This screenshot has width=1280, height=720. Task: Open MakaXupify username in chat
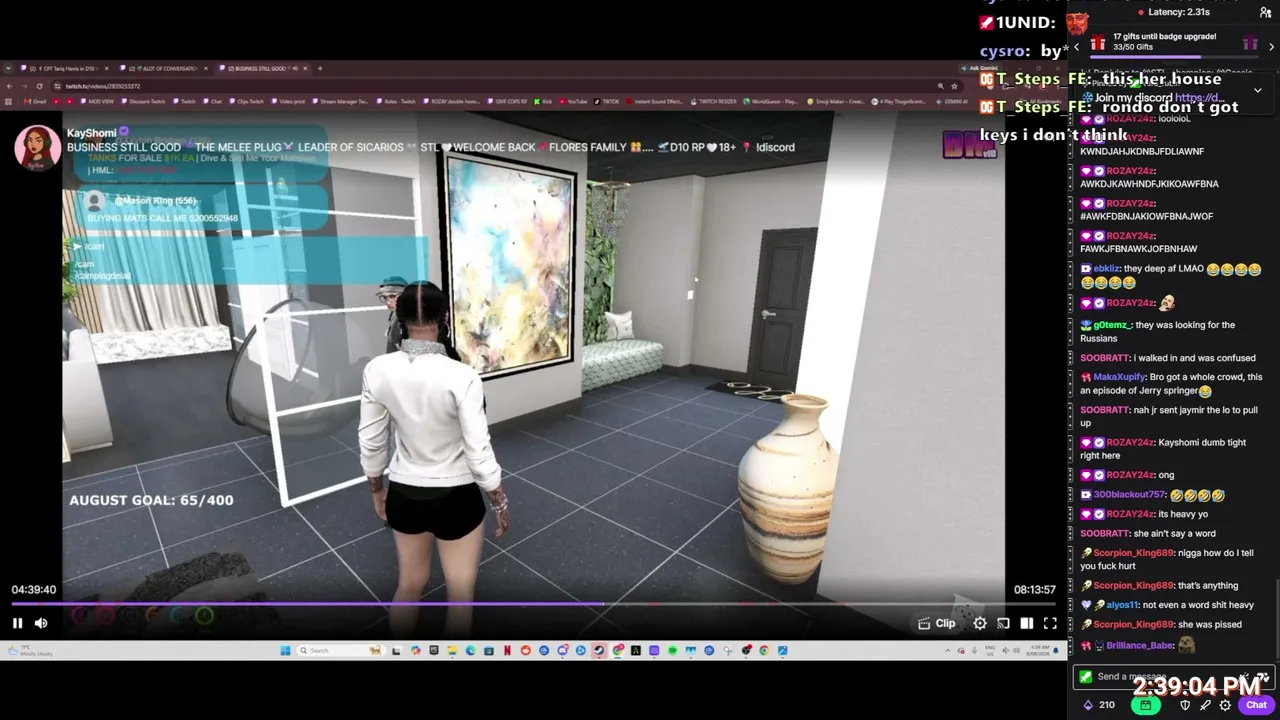pos(1119,377)
